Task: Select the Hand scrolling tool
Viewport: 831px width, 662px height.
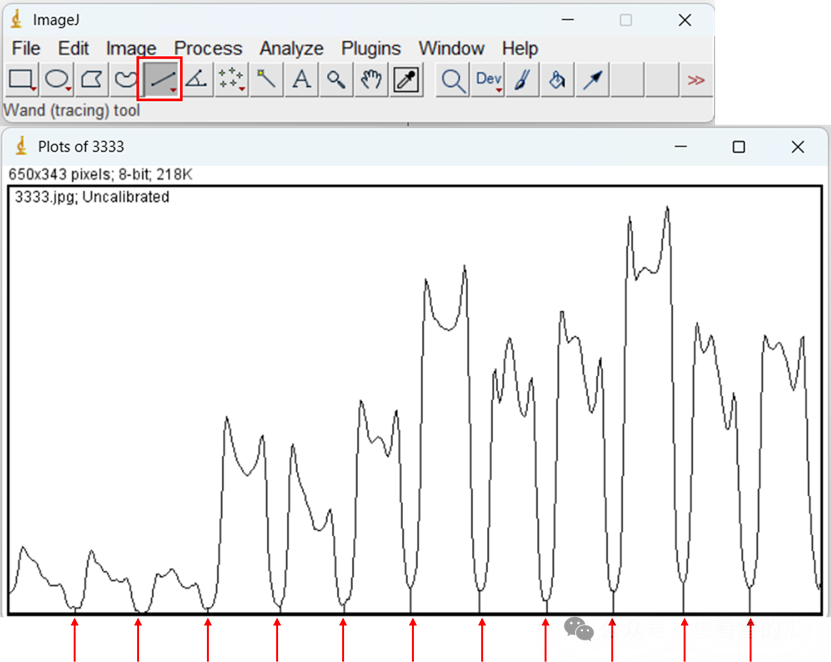Action: click(372, 80)
